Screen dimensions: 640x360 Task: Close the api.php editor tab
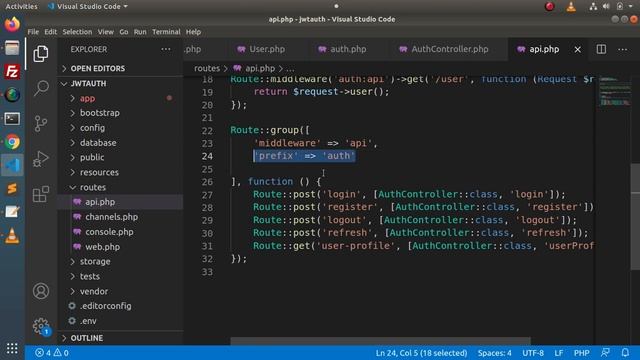[x=578, y=49]
